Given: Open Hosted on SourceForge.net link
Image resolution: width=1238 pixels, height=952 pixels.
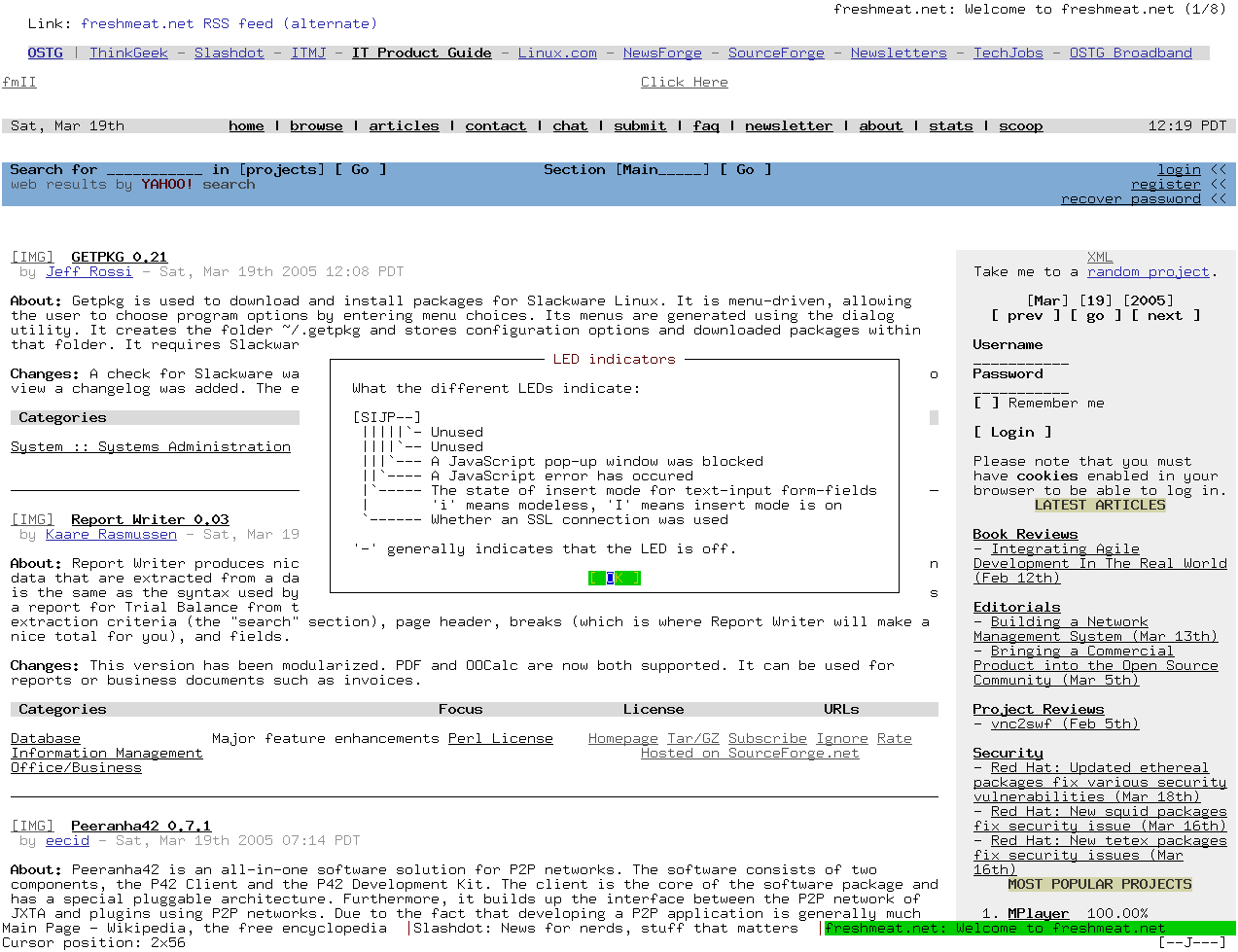Looking at the screenshot, I should point(750,753).
